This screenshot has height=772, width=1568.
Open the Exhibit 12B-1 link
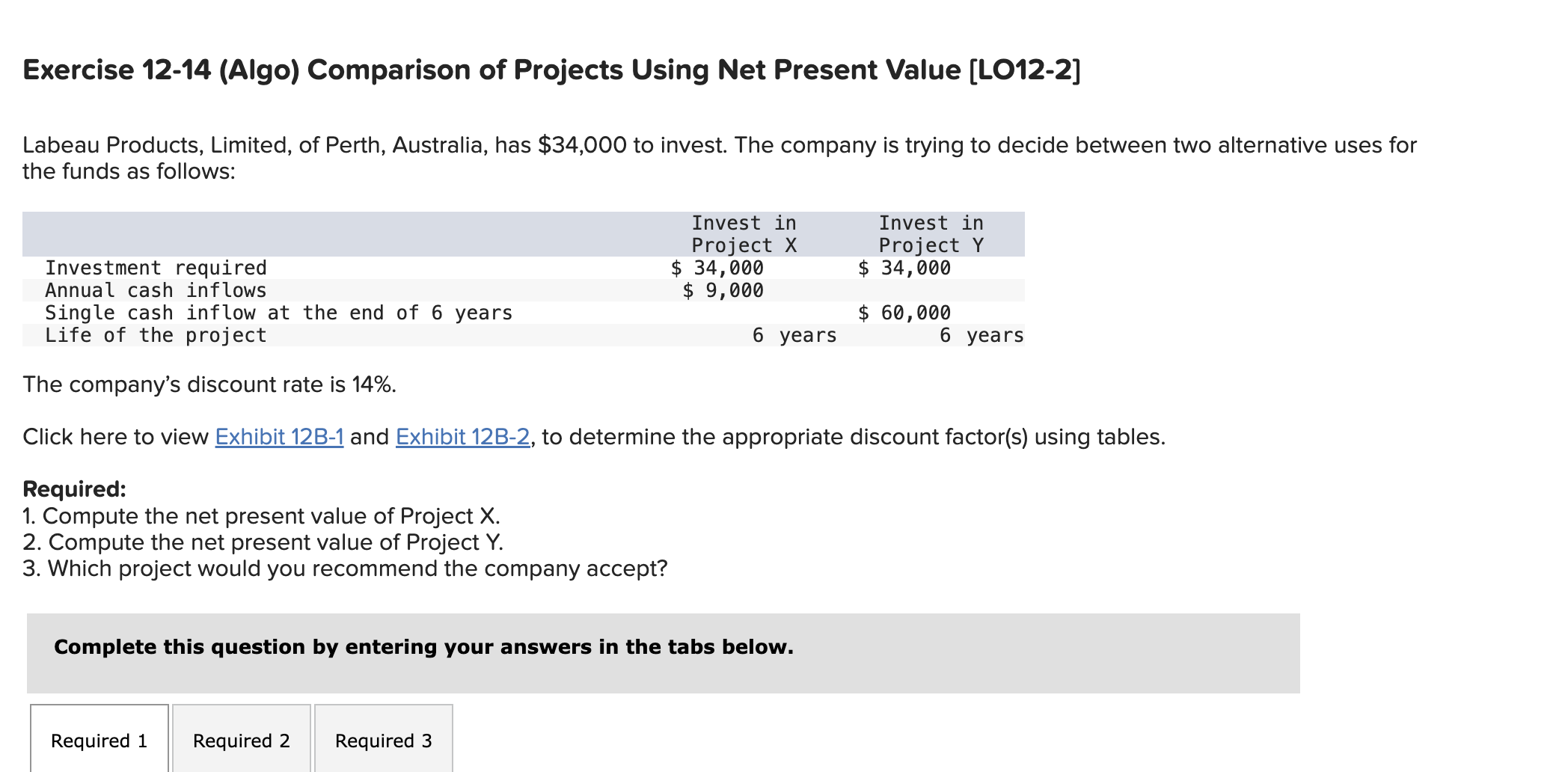tap(278, 437)
